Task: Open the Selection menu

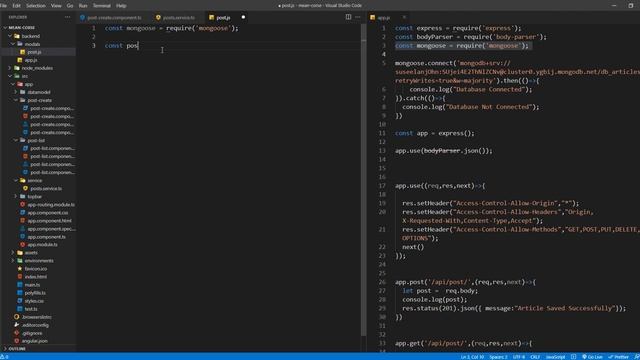Action: 36,6
